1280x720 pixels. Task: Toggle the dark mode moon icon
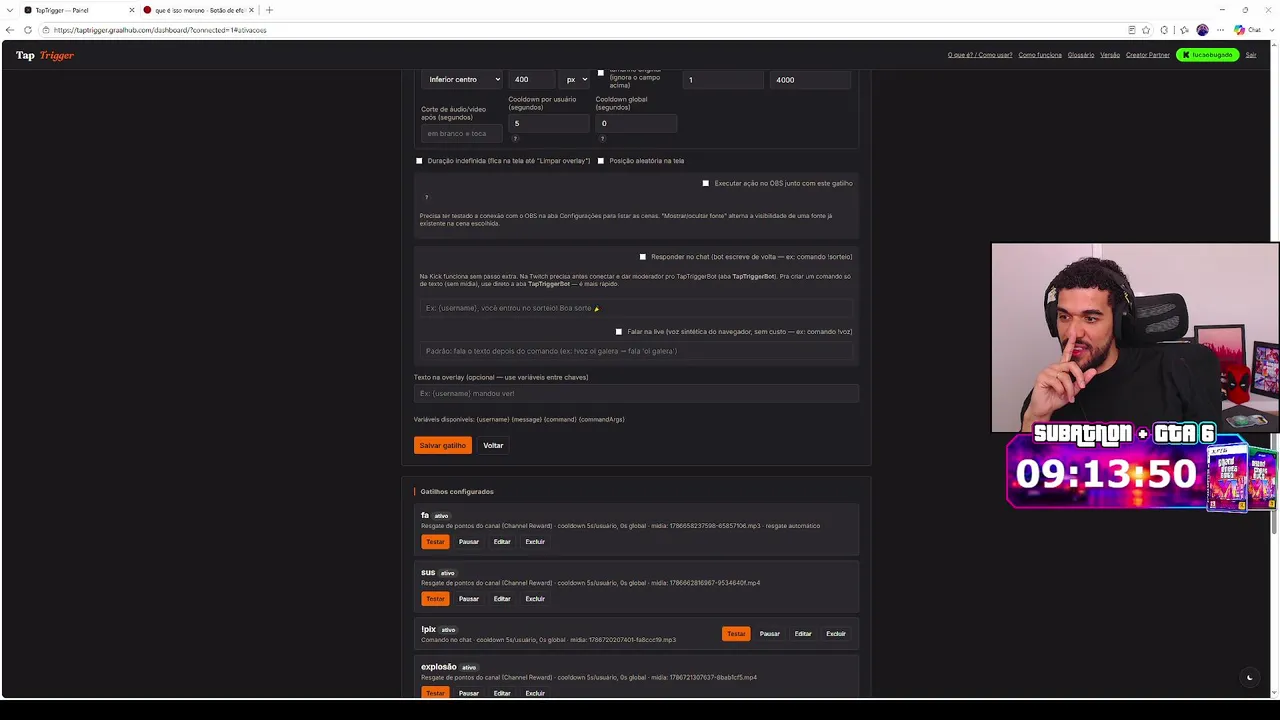(x=1249, y=678)
